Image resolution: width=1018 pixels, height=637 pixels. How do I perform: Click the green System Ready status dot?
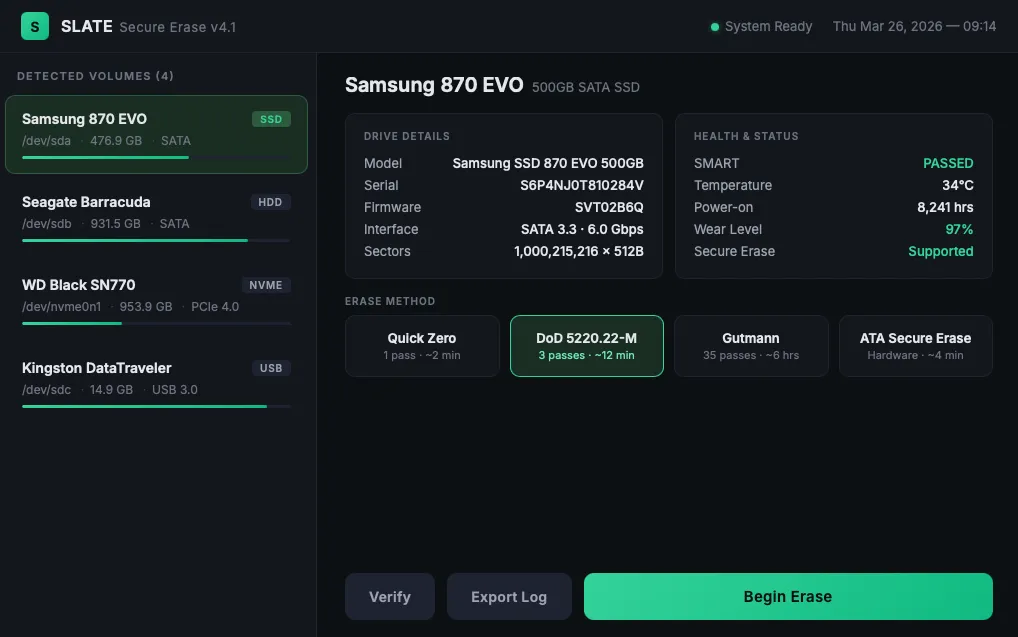[714, 27]
